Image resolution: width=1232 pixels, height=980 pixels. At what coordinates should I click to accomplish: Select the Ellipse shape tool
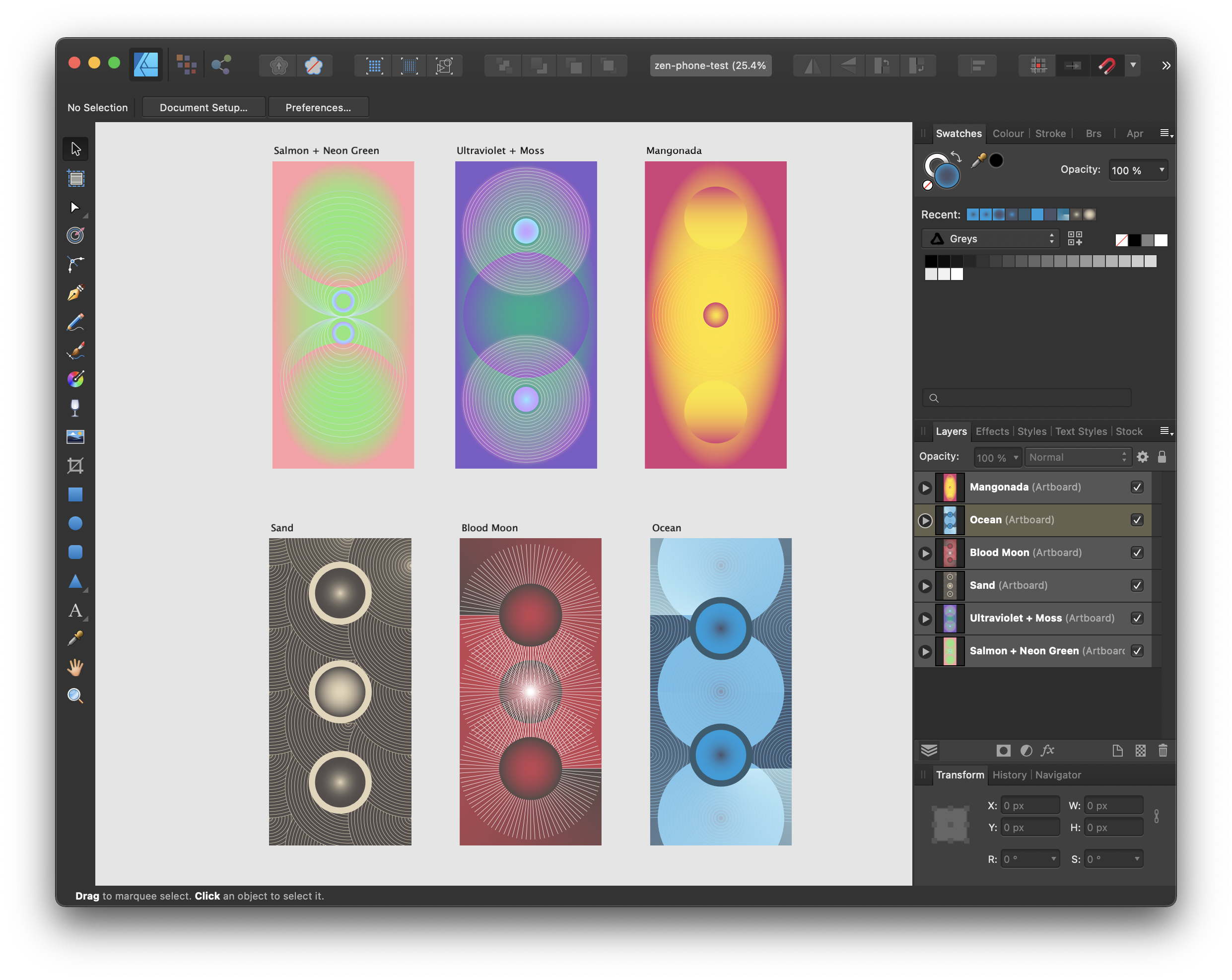75,523
